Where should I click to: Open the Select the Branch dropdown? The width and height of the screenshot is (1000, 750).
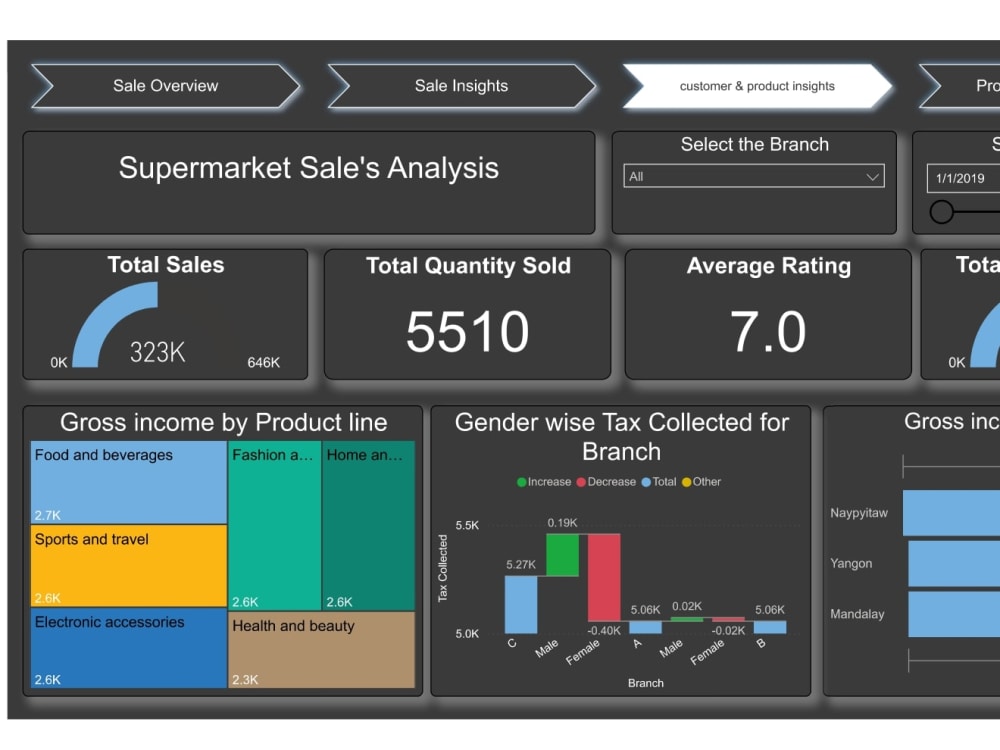(x=754, y=177)
